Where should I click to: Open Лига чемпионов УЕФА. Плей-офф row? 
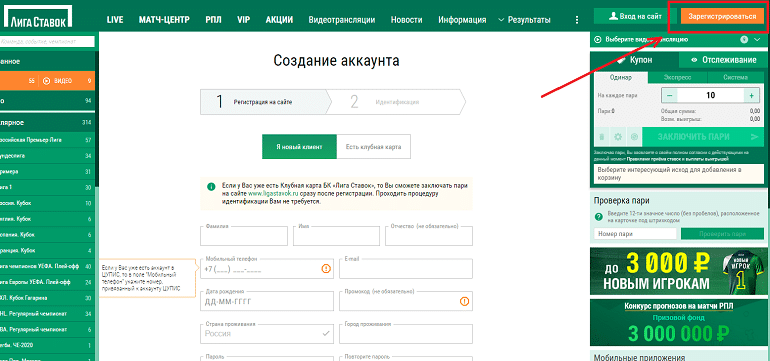pos(48,266)
